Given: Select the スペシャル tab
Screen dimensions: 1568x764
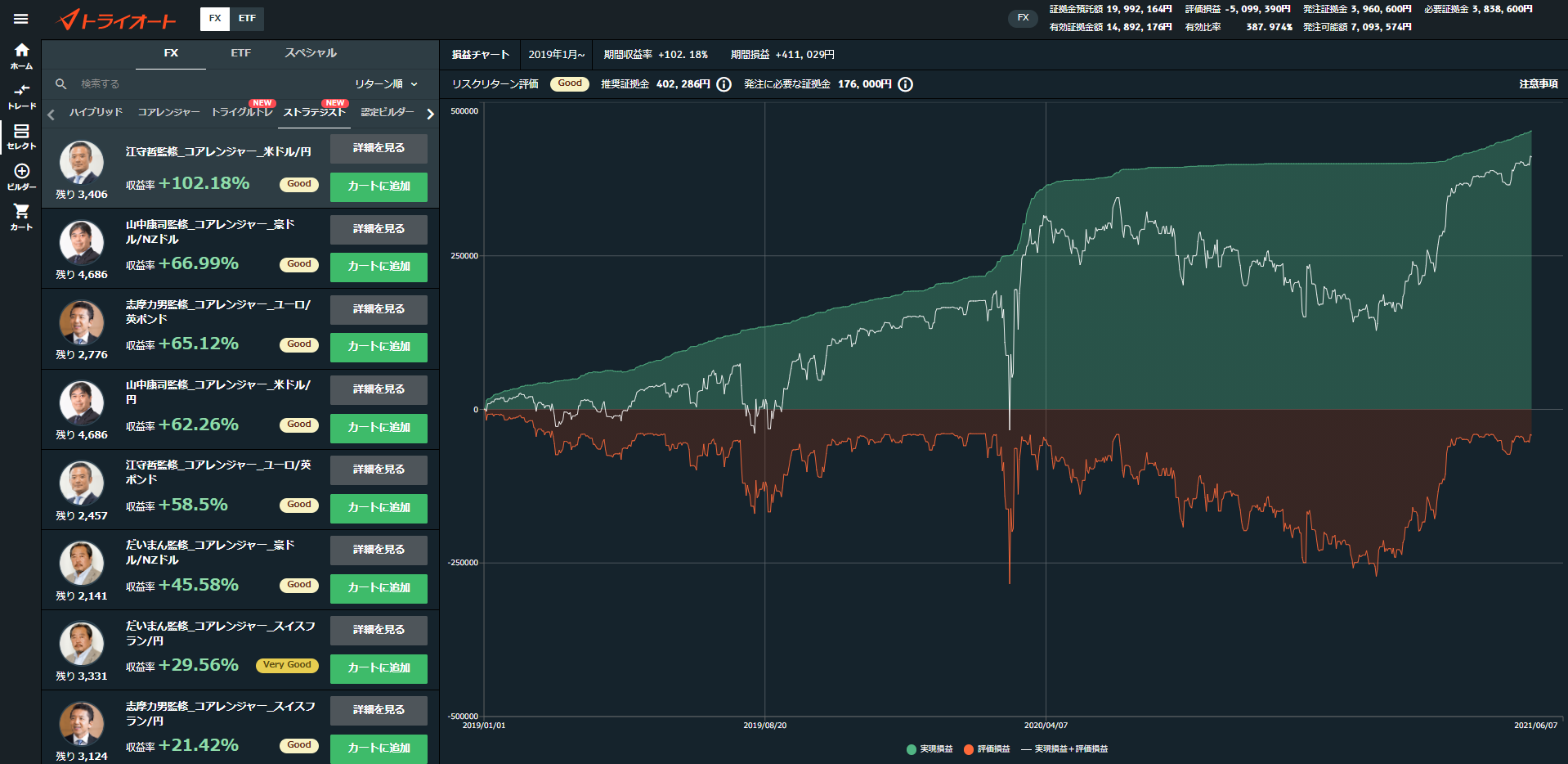Looking at the screenshot, I should coord(311,53).
